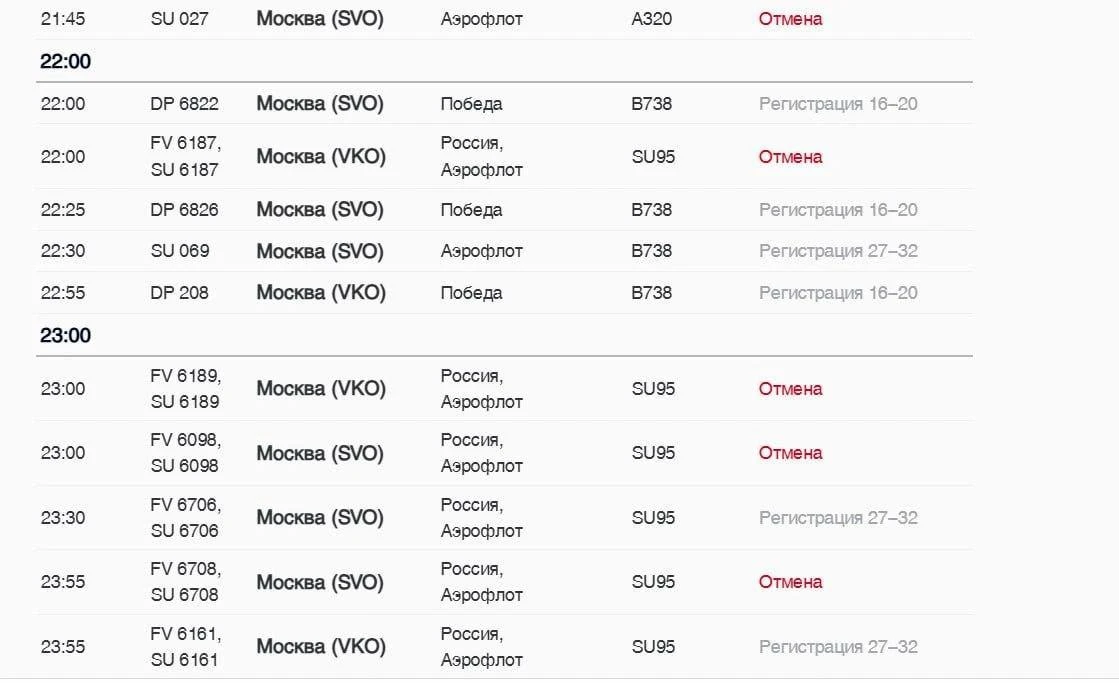Click the A320 aircraft type of SU 027
Image resolution: width=1119 pixels, height=683 pixels.
[x=652, y=19]
